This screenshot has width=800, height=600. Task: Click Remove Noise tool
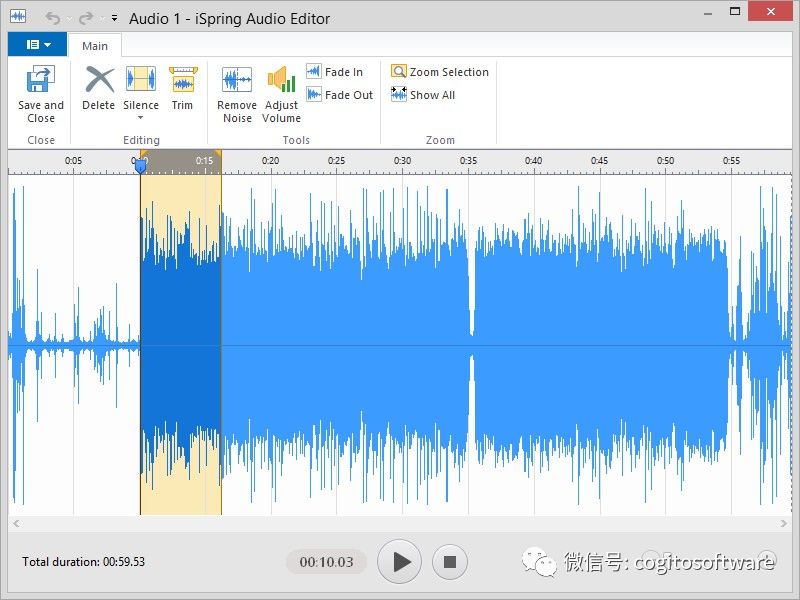(237, 95)
